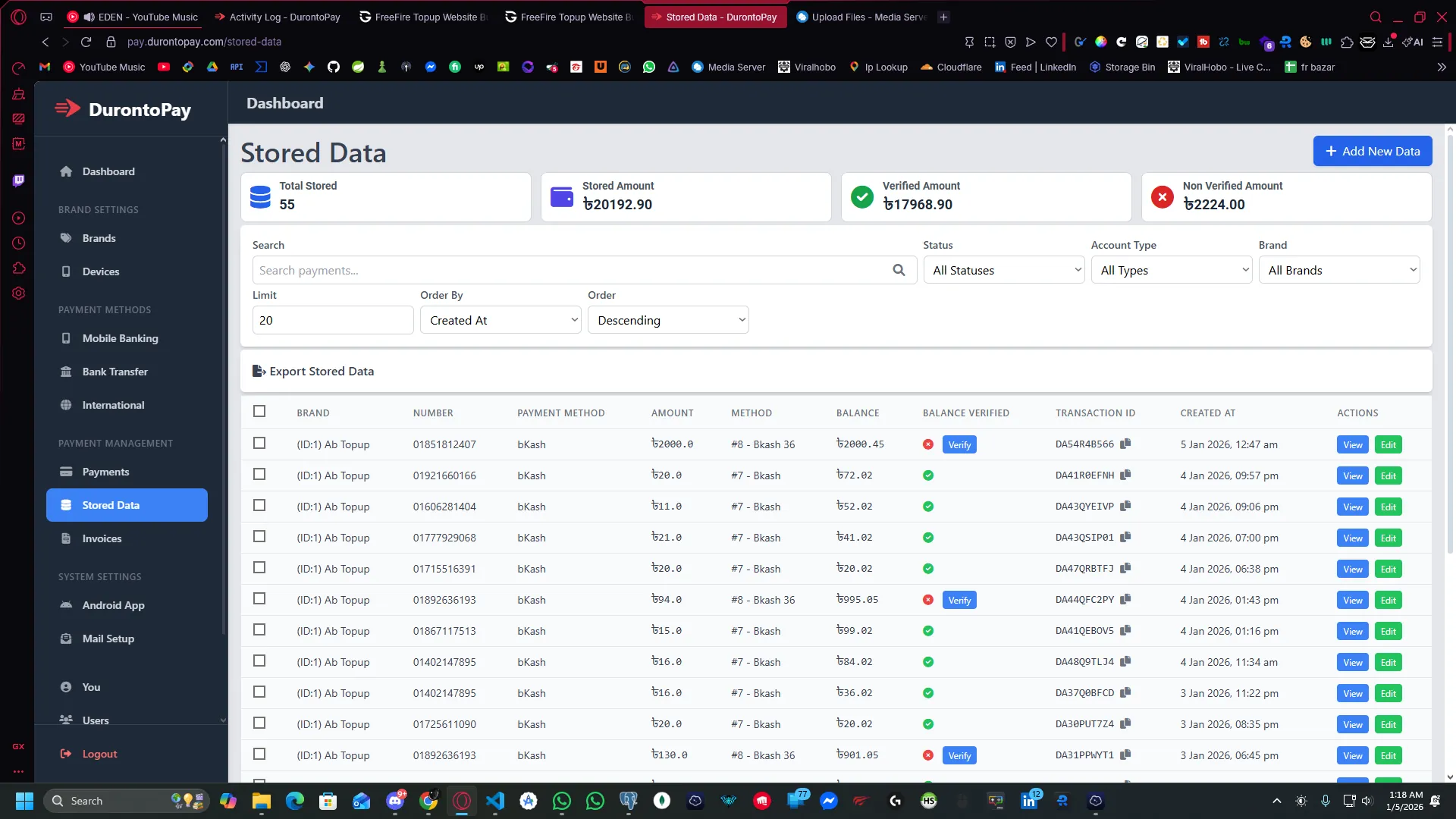Screen dimensions: 1456x819
Task: Click the Export Stored Data icon
Action: (259, 371)
